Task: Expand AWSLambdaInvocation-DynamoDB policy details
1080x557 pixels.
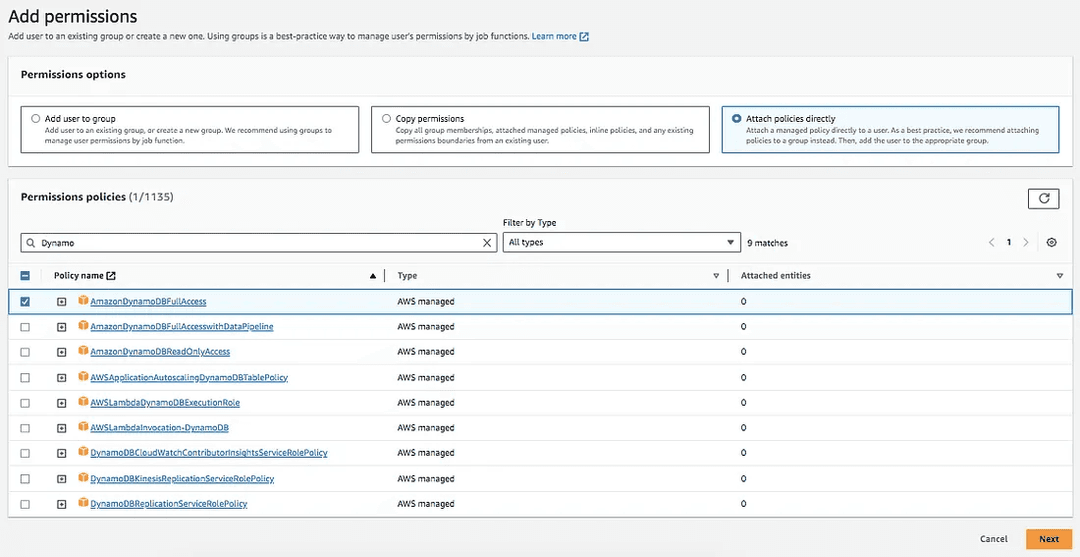Action: (61, 428)
